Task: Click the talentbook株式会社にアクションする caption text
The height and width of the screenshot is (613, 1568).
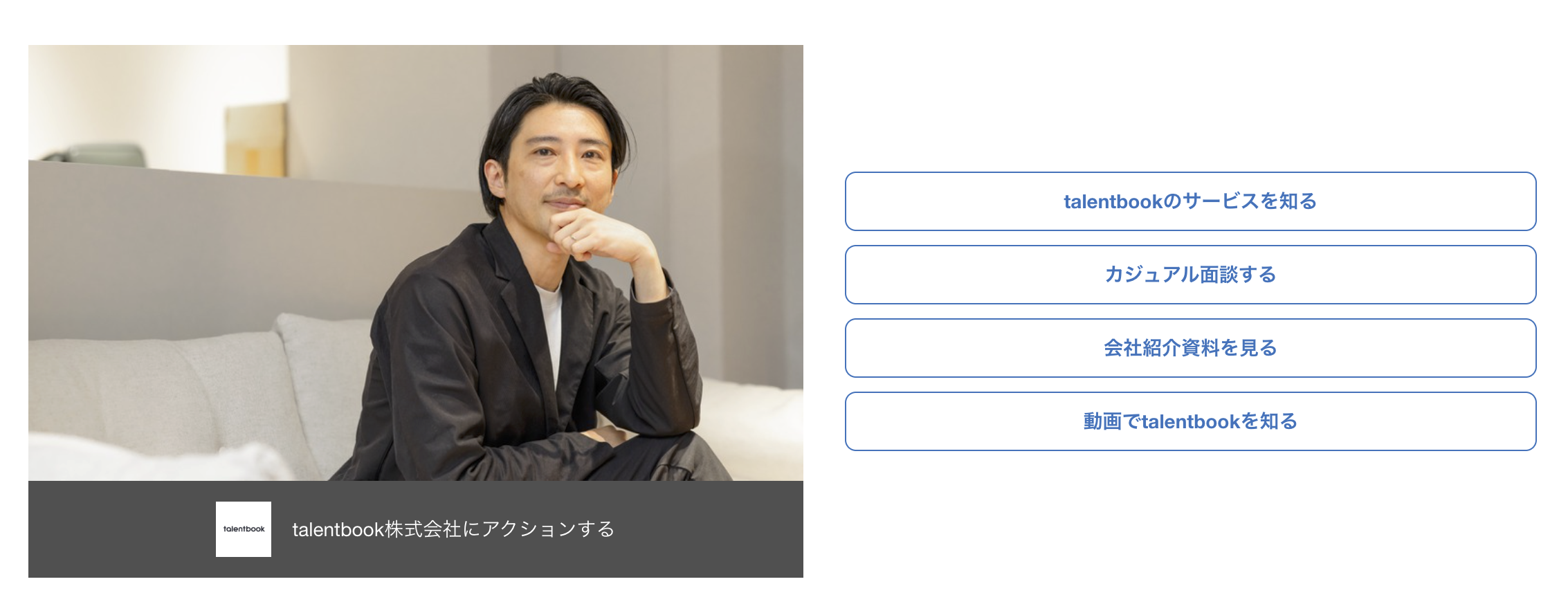Action: point(453,529)
